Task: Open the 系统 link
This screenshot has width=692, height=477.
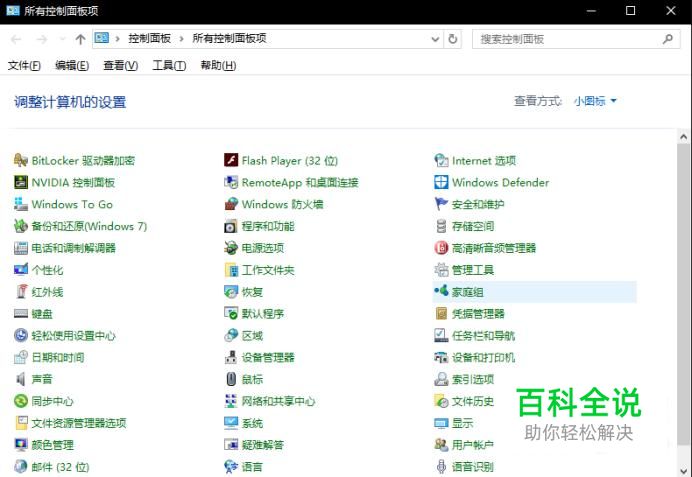Action: (x=252, y=423)
